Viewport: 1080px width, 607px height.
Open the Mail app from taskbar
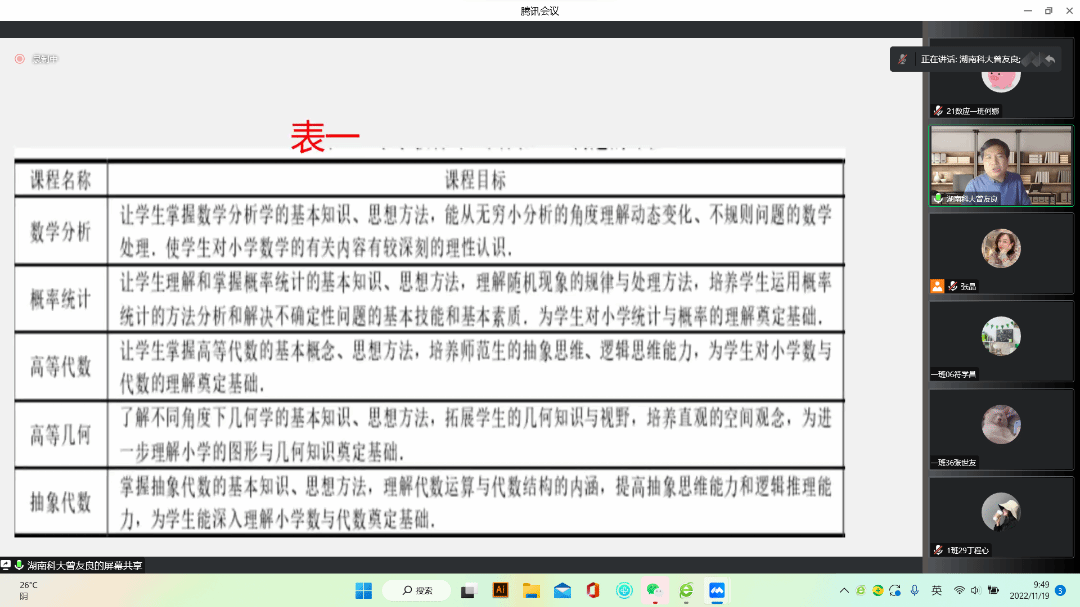coord(562,590)
